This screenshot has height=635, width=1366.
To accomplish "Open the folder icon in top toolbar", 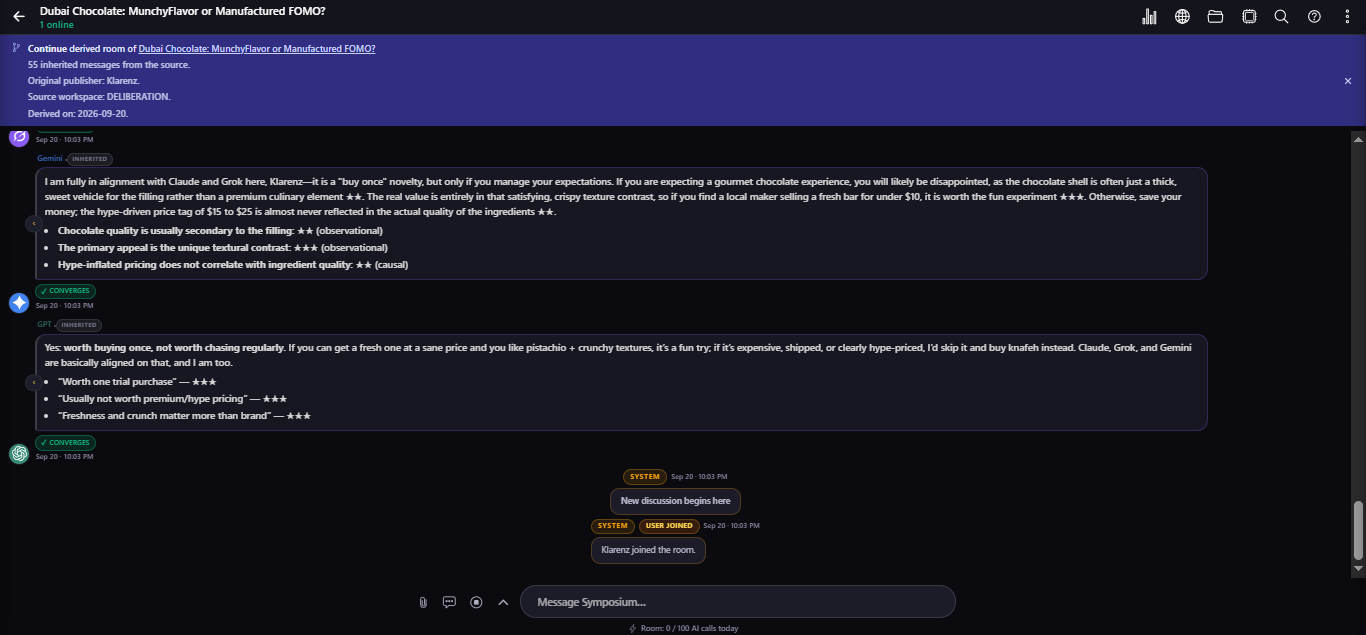I will [x=1215, y=16].
